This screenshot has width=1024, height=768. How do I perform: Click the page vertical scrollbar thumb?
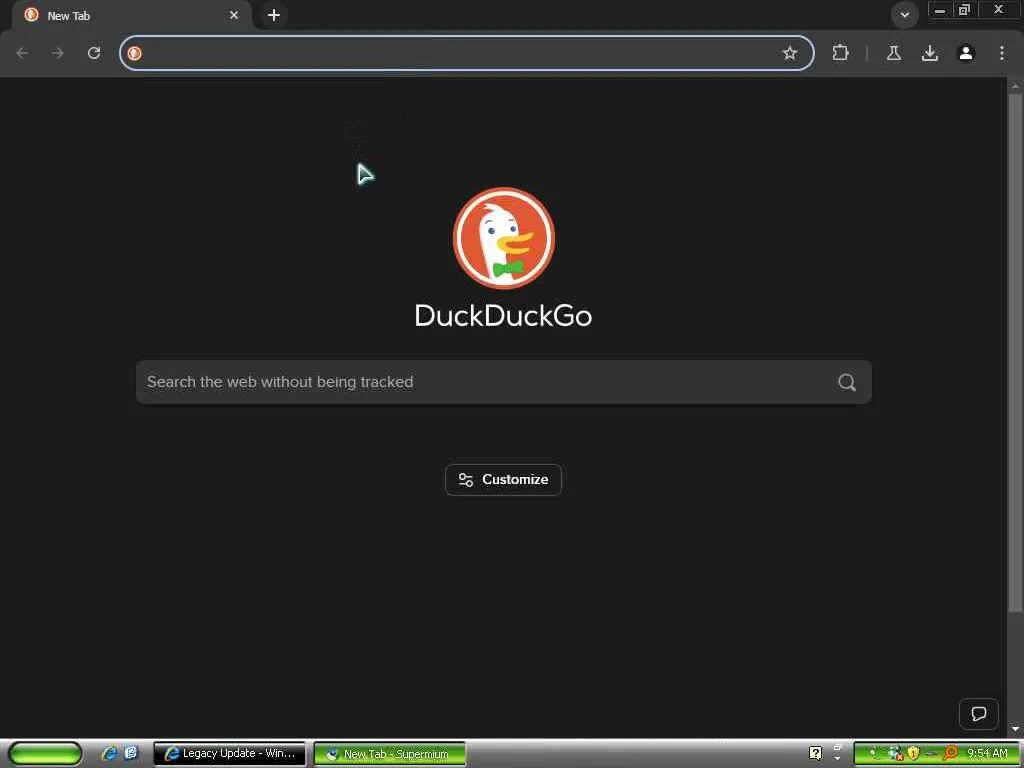click(1015, 353)
